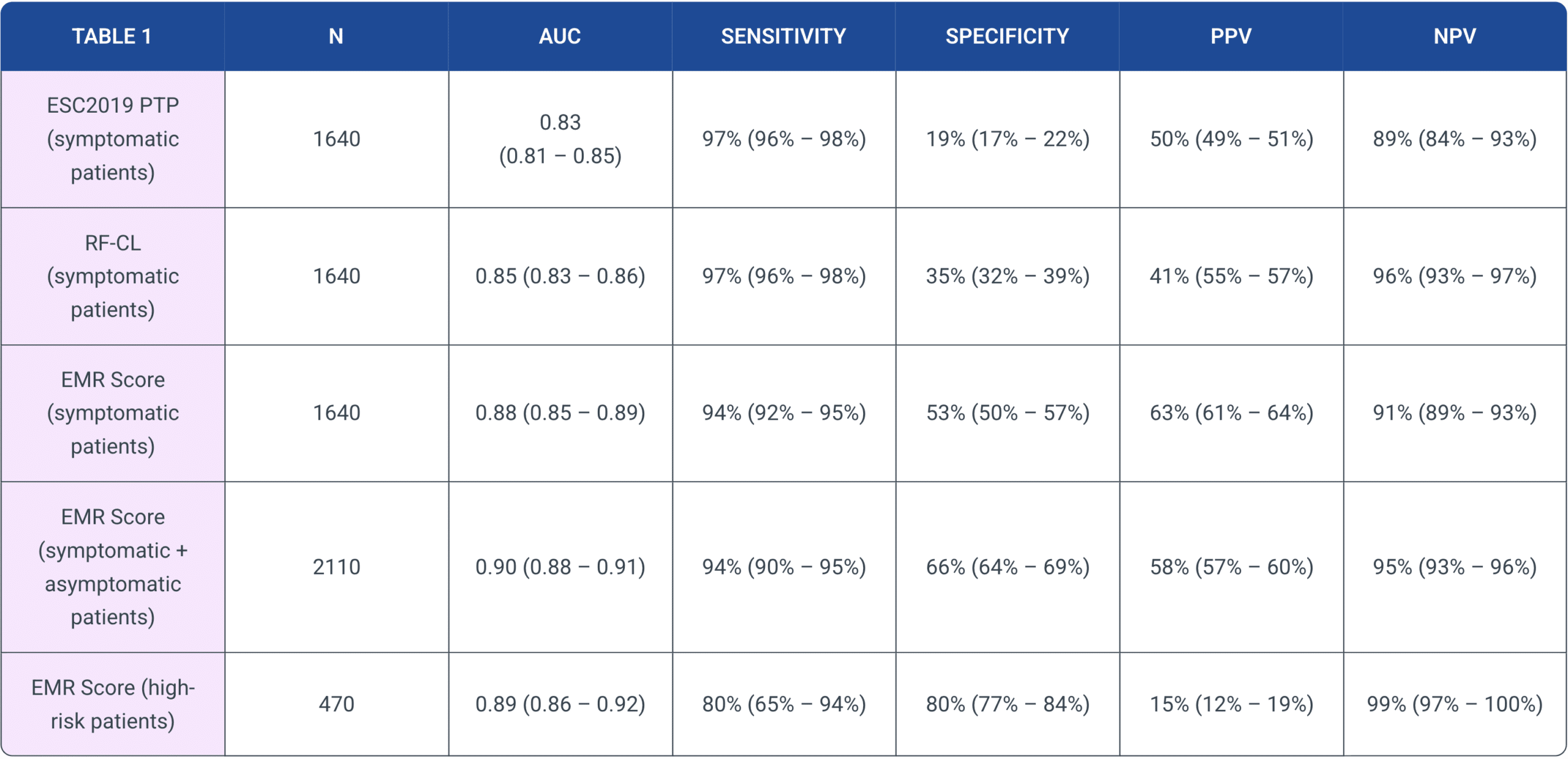1568x759 pixels.
Task: Click the N value 470 cell
Action: [336, 704]
